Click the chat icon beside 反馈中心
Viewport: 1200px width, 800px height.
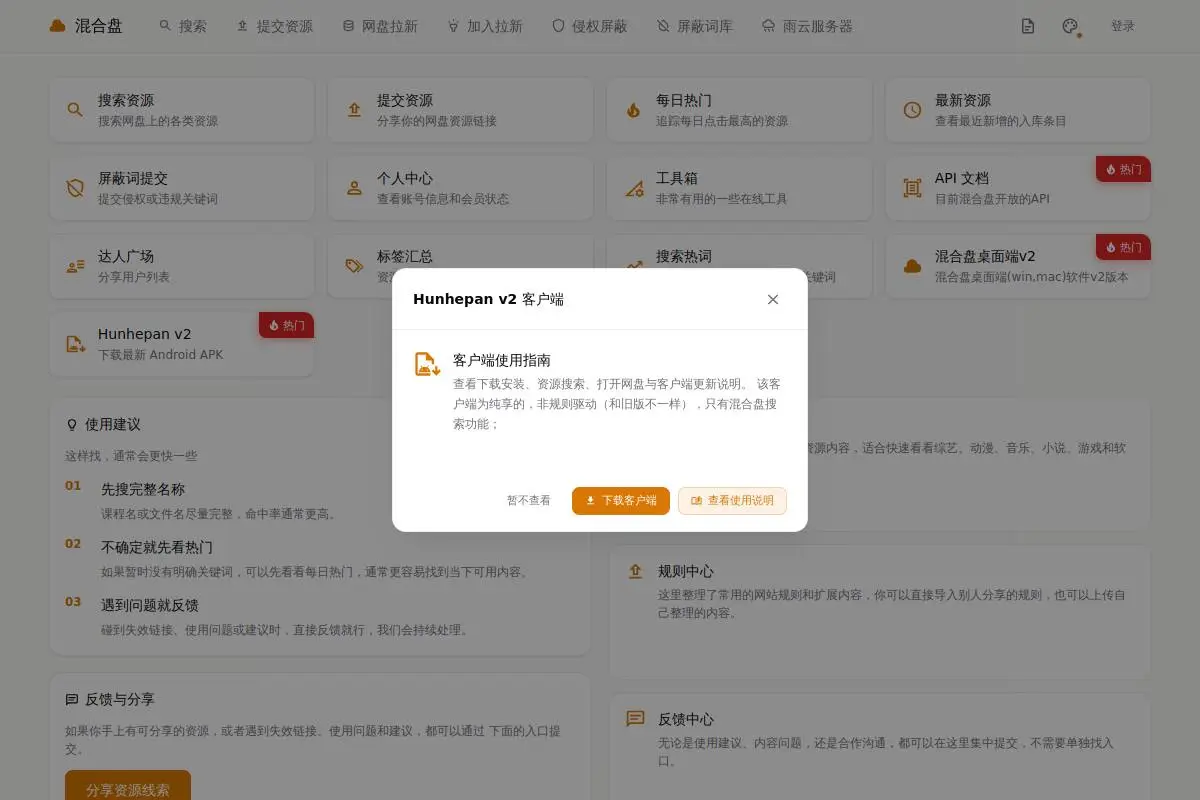pyautogui.click(x=635, y=719)
